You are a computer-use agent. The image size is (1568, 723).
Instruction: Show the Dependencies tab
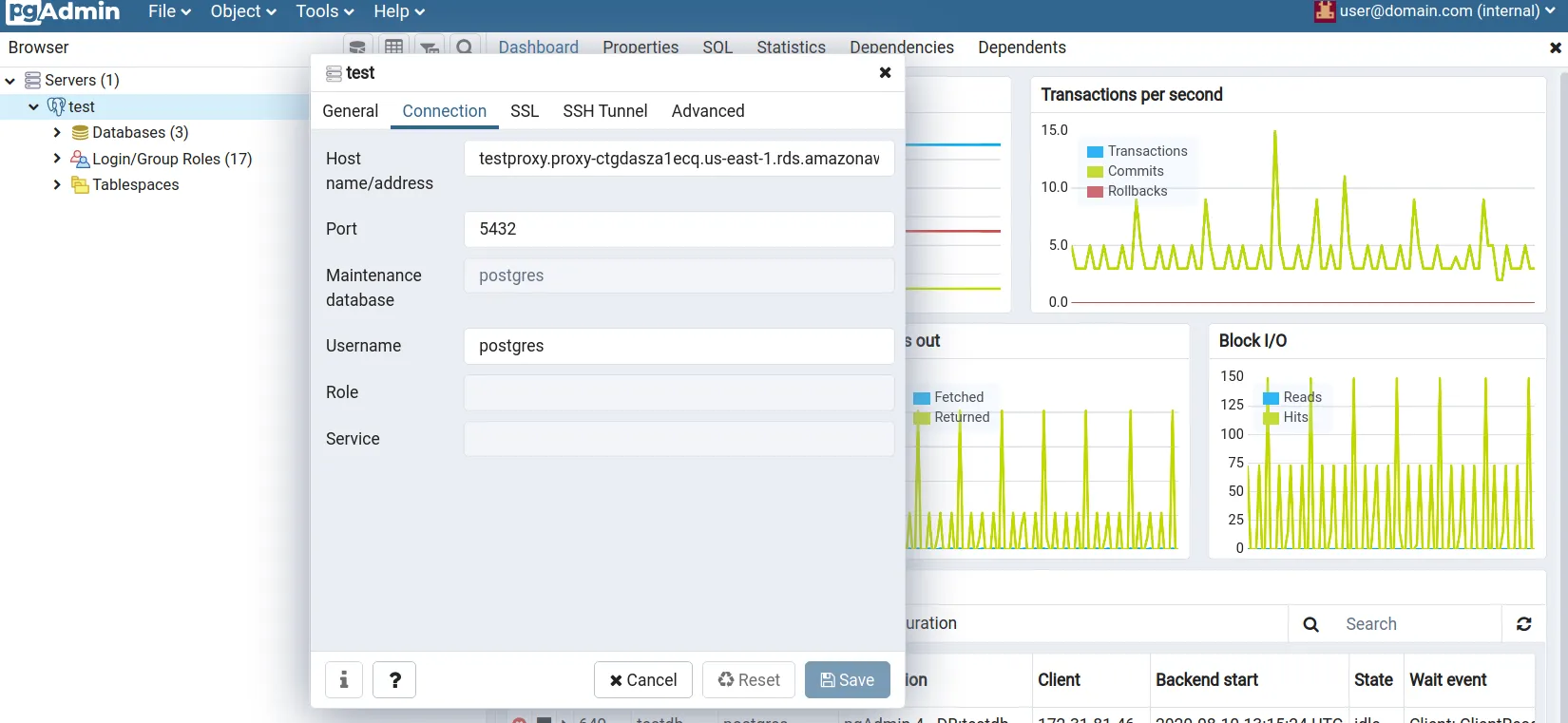pos(902,48)
